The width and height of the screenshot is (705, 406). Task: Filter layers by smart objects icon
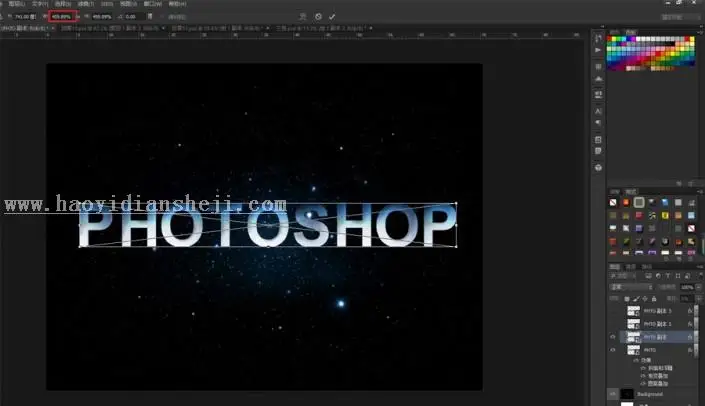point(687,276)
